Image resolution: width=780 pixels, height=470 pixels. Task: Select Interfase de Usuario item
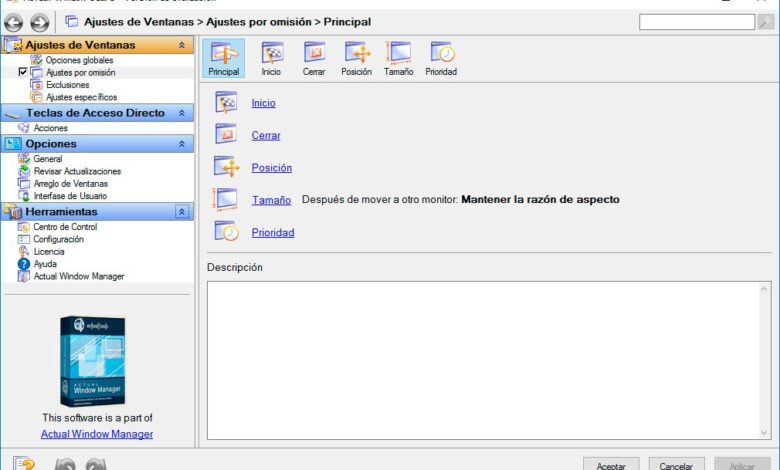point(70,196)
